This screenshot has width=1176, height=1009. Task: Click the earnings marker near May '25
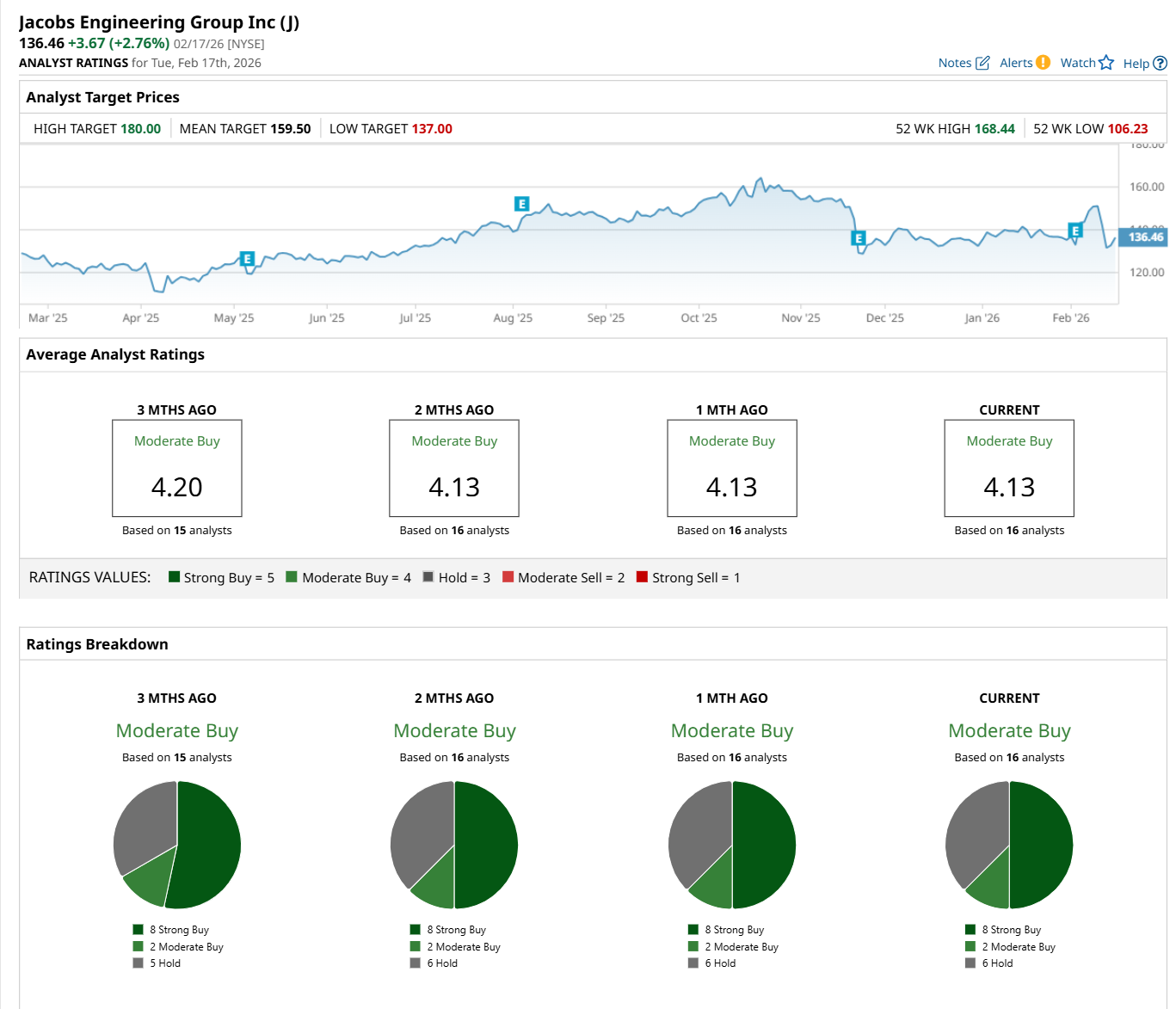coord(247,259)
